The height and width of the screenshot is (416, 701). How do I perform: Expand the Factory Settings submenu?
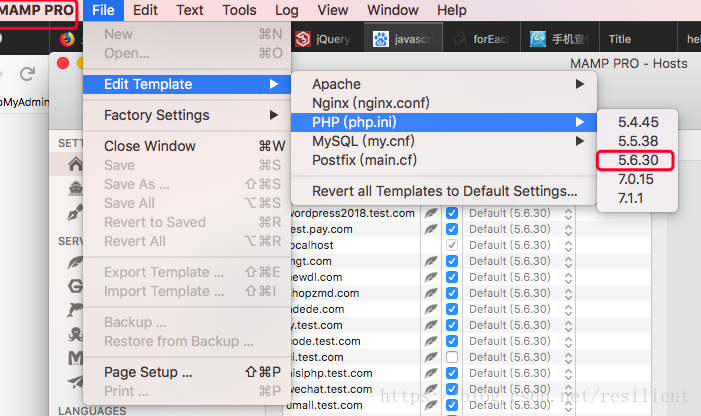click(187, 115)
